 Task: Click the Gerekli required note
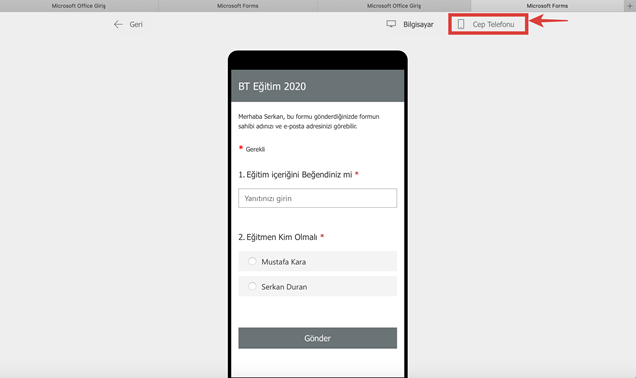[x=255, y=149]
